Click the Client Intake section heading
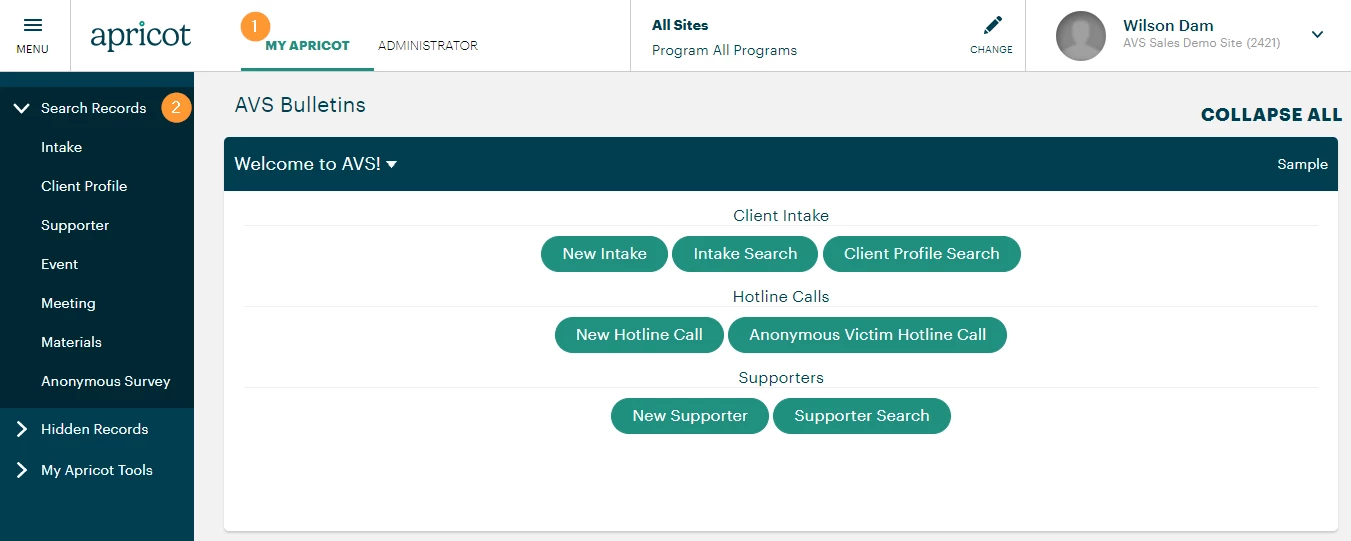The width and height of the screenshot is (1351, 541). pos(781,215)
